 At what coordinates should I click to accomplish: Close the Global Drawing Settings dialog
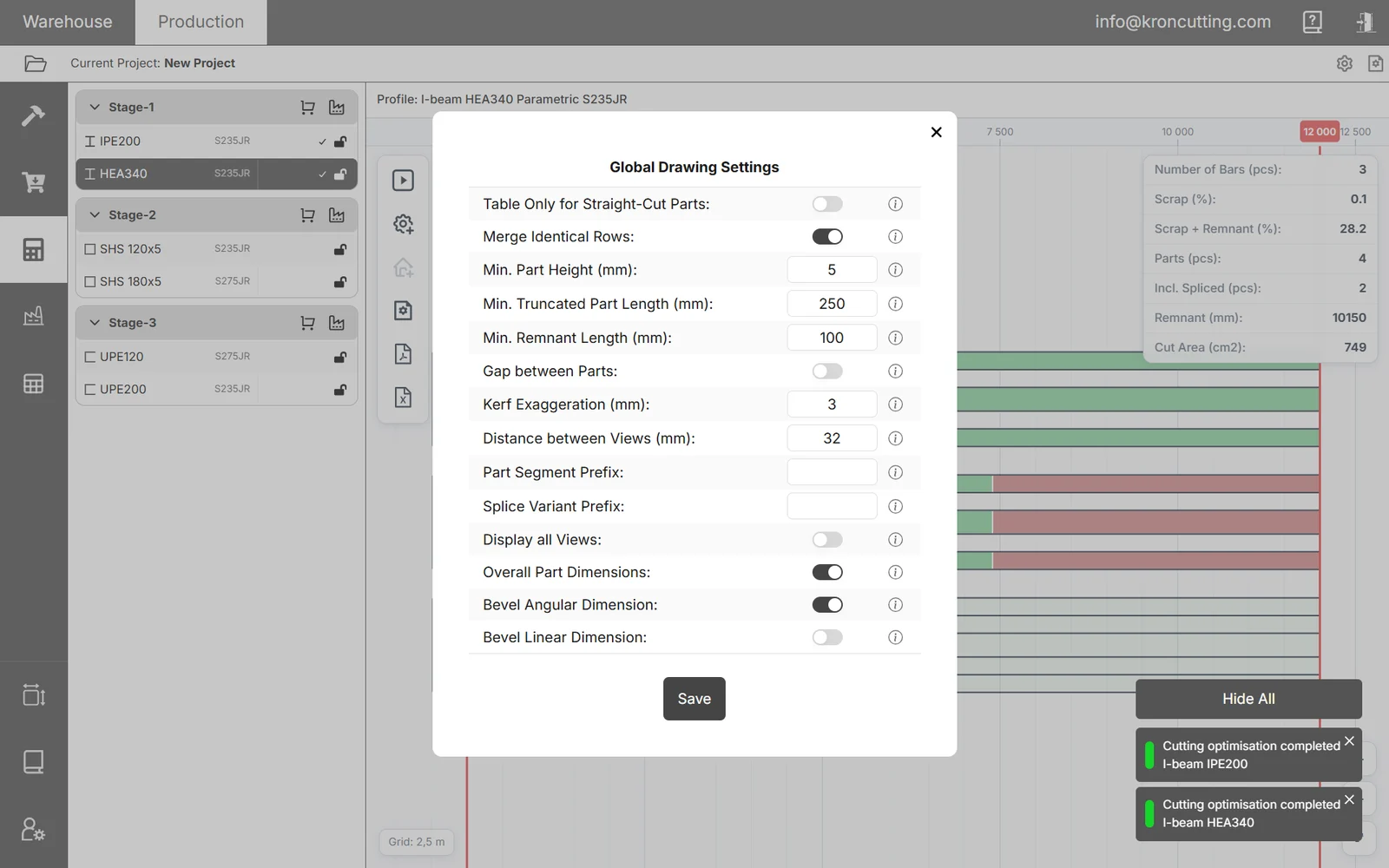936,132
